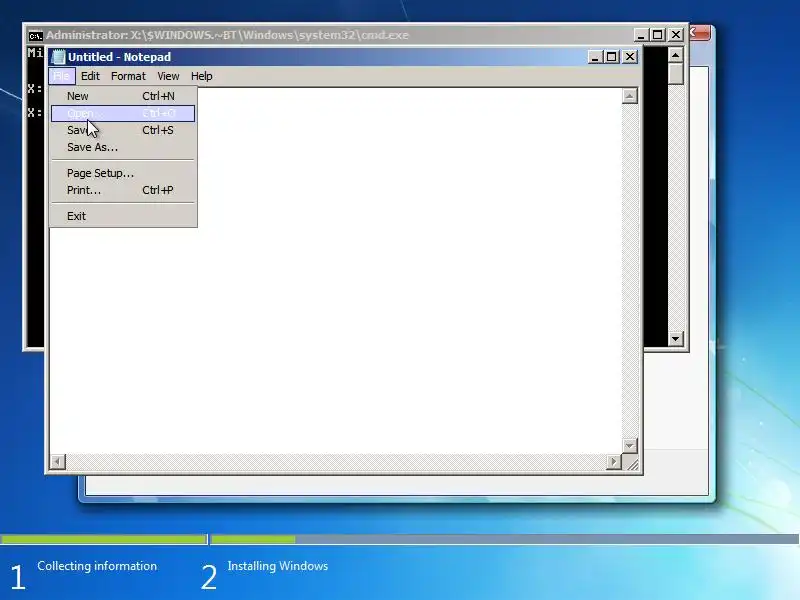Image resolution: width=800 pixels, height=600 pixels.
Task: Open the Help menu
Action: (202, 76)
